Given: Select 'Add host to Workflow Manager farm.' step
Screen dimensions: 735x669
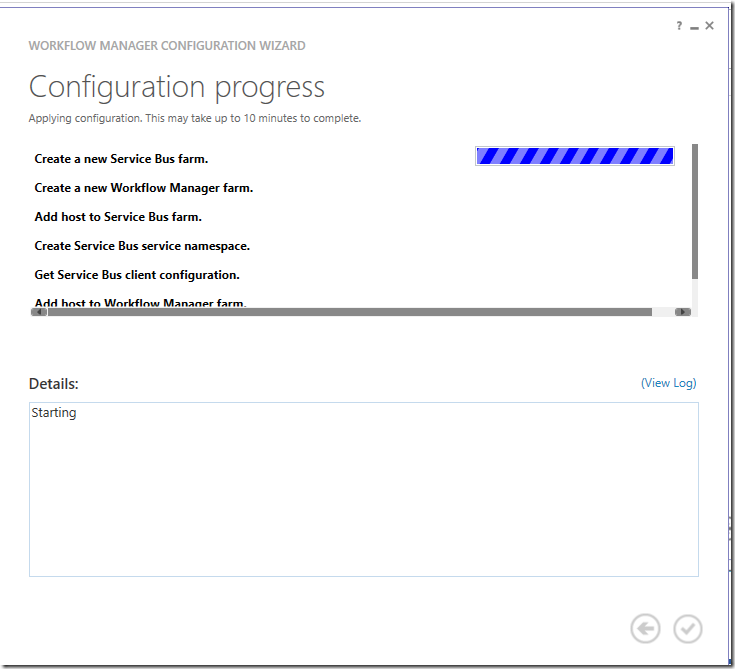Looking at the screenshot, I should click(x=141, y=303).
